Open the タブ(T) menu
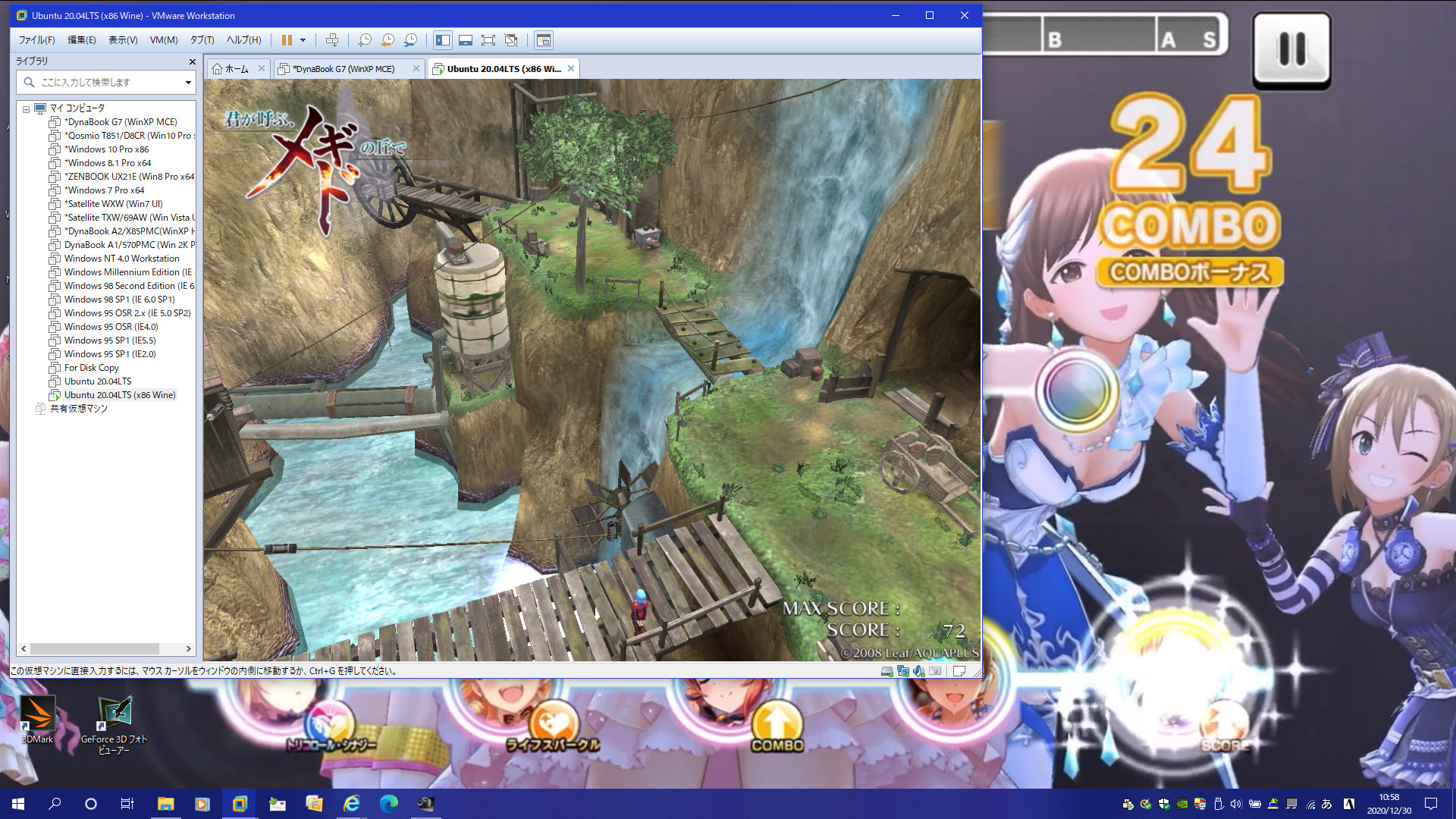 [202, 40]
